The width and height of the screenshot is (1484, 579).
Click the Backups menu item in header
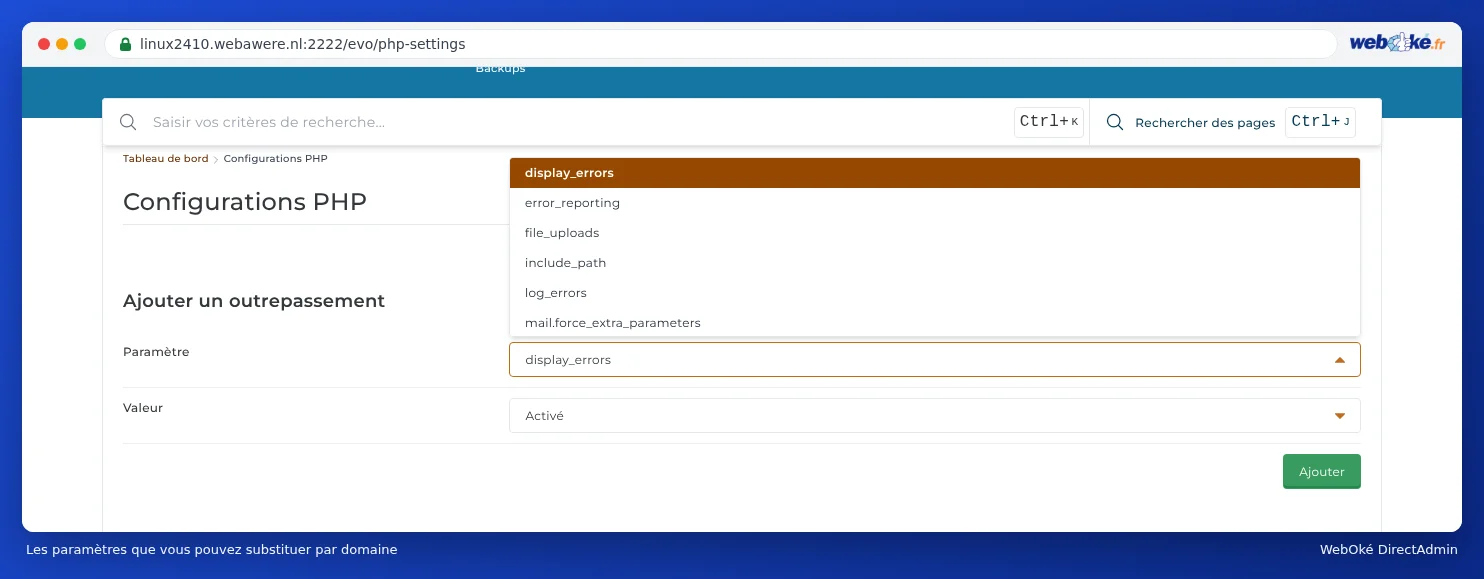click(x=500, y=69)
